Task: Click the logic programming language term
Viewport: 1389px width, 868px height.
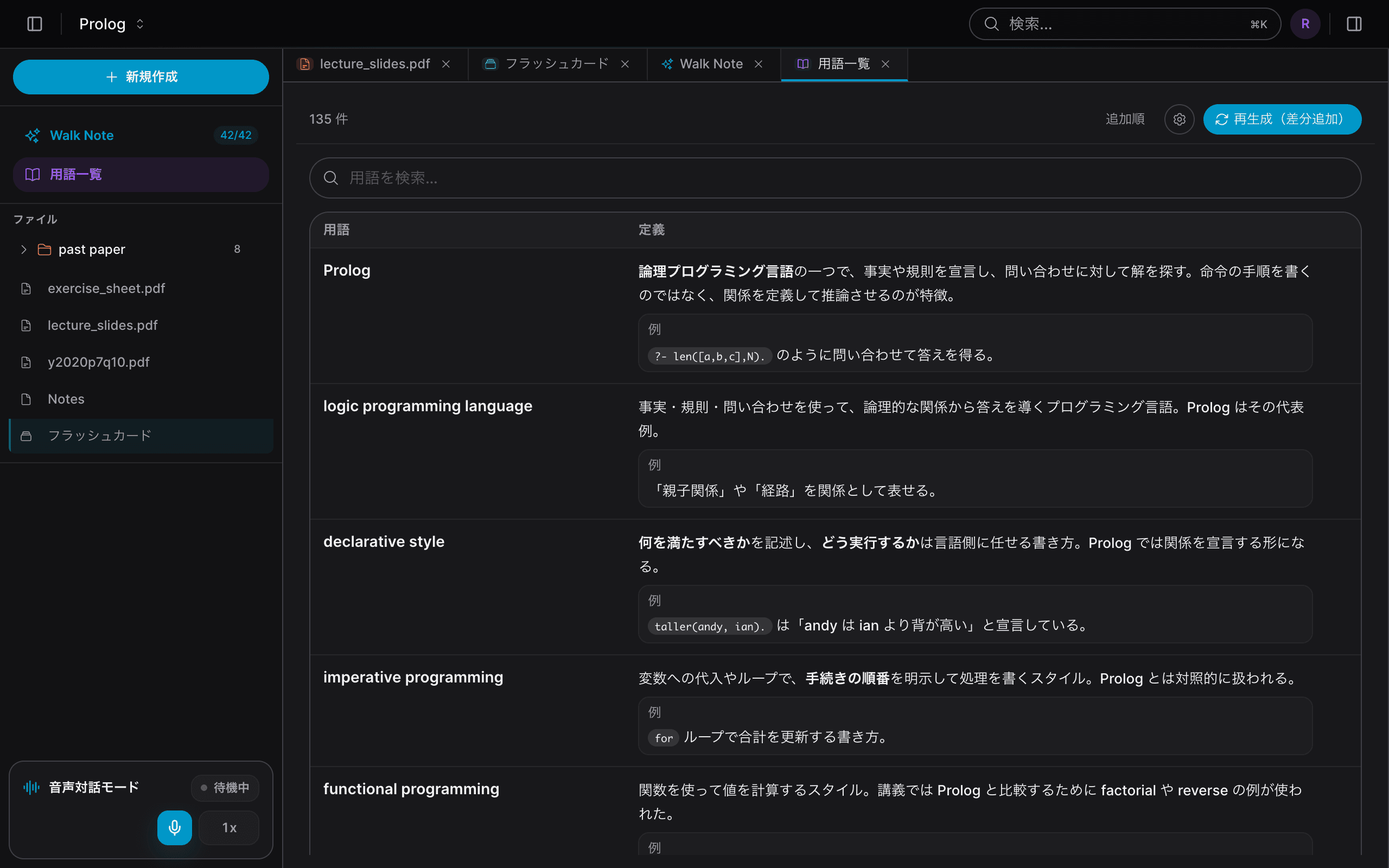Action: click(x=428, y=406)
